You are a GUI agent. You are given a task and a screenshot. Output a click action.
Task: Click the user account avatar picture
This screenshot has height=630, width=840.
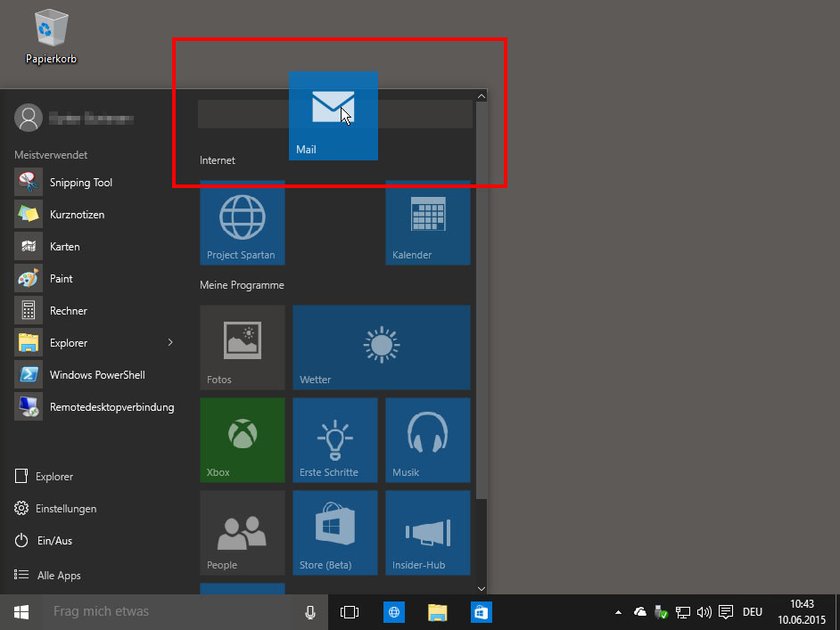pyautogui.click(x=28, y=117)
